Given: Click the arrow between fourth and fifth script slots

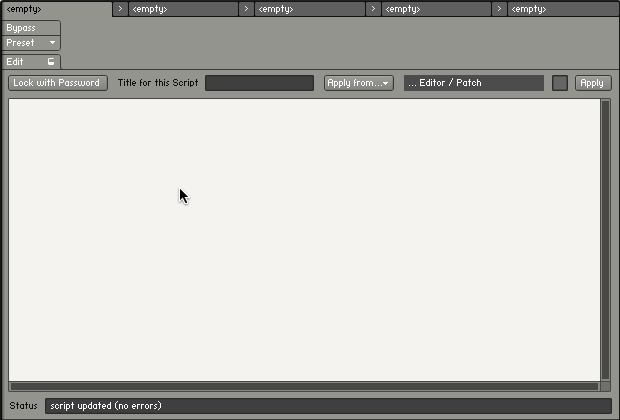Looking at the screenshot, I should click(499, 9).
